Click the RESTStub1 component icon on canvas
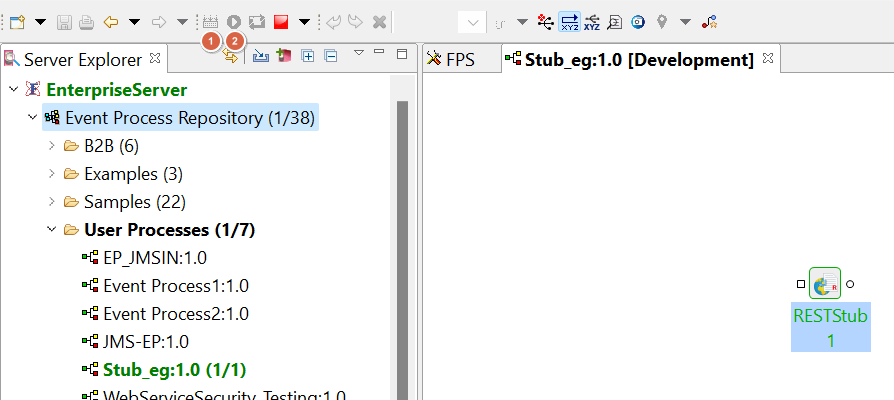Screen dimensions: 894x400 pyautogui.click(x=825, y=284)
